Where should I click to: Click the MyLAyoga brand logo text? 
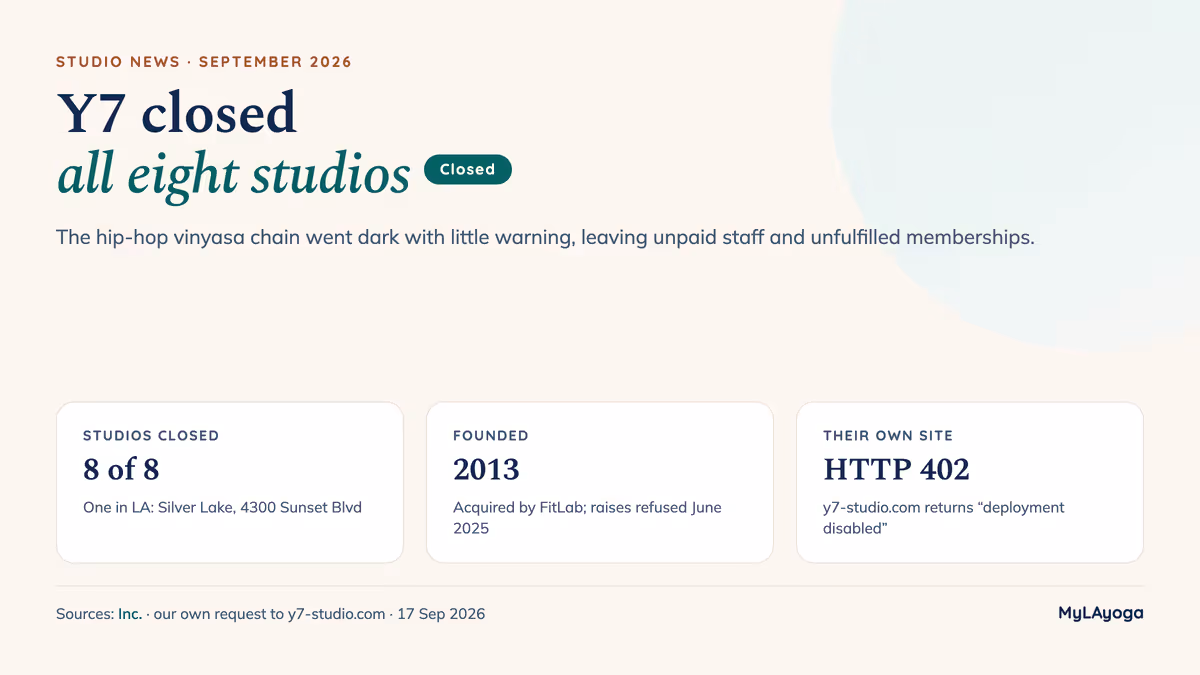coord(1101,613)
